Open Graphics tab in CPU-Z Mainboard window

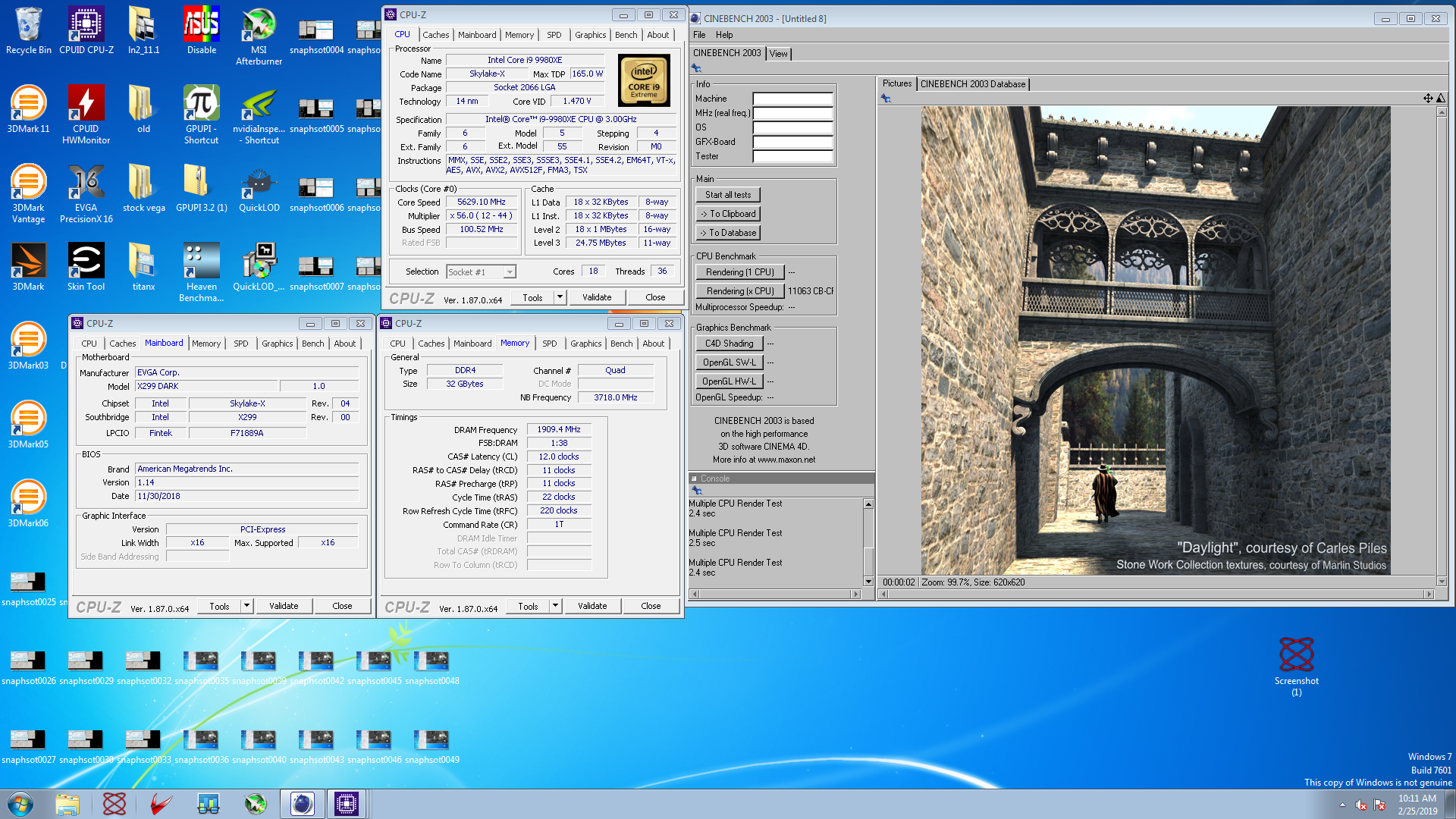point(278,344)
